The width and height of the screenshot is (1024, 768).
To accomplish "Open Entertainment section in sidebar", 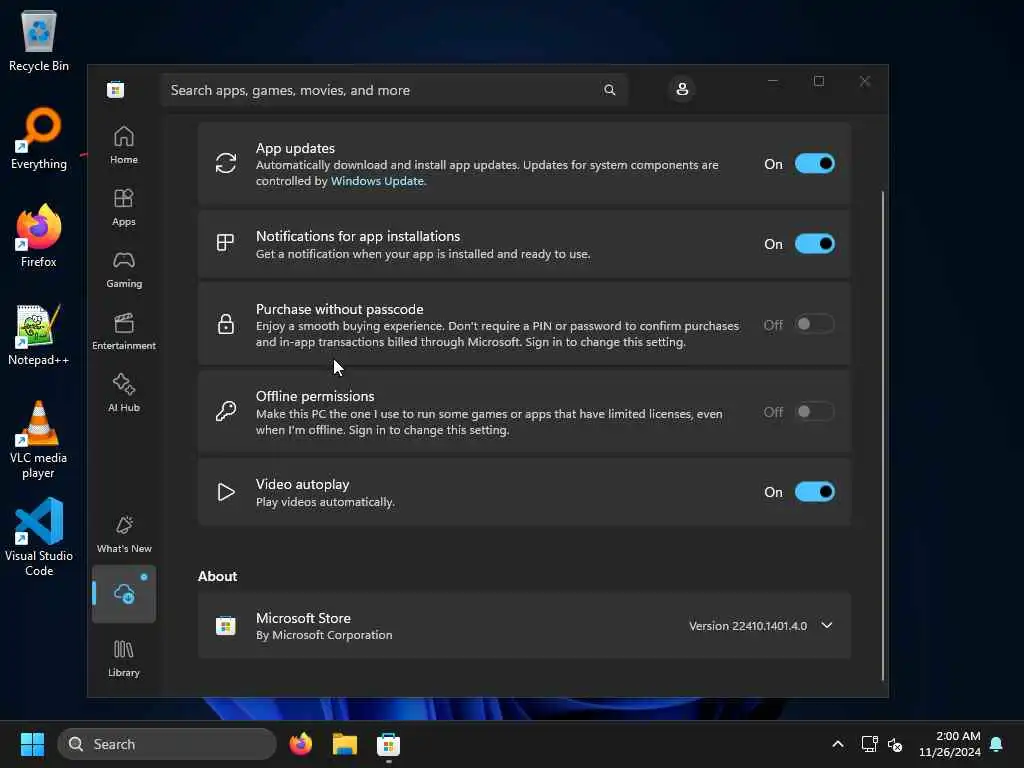I will (123, 331).
